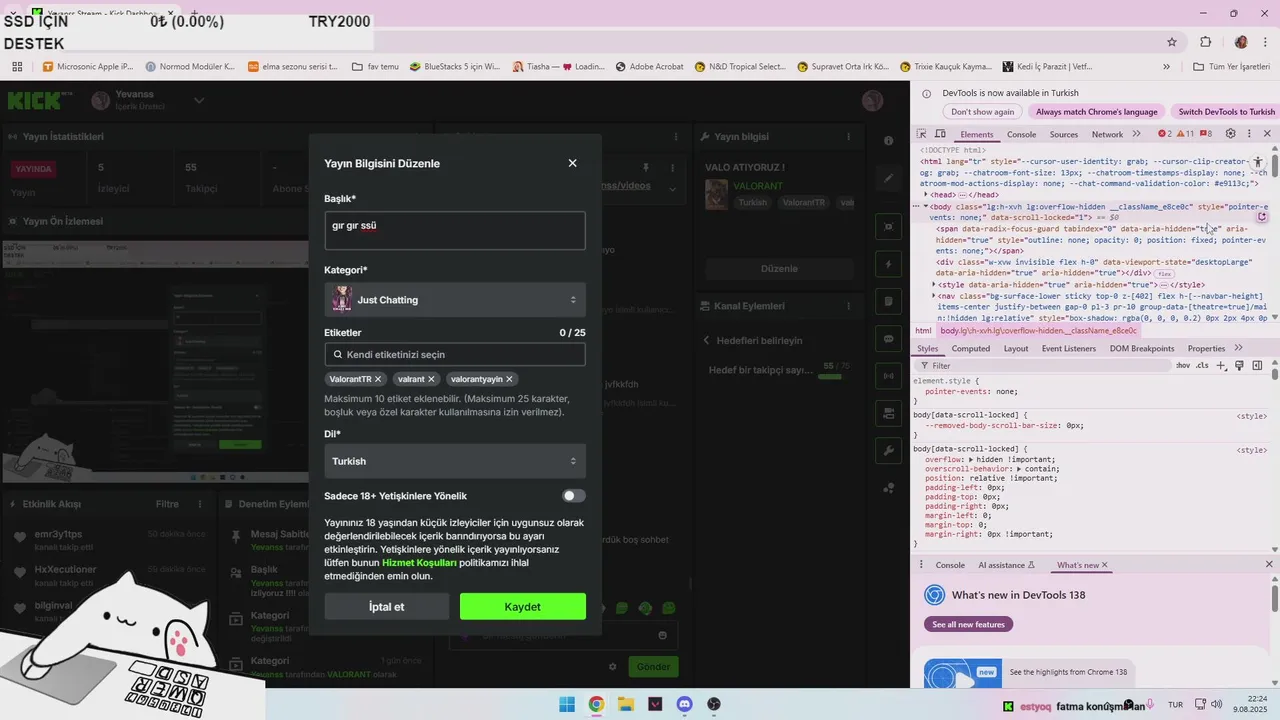Remove the valorantyayin tag
This screenshot has height=720, width=1280.
pos(510,380)
